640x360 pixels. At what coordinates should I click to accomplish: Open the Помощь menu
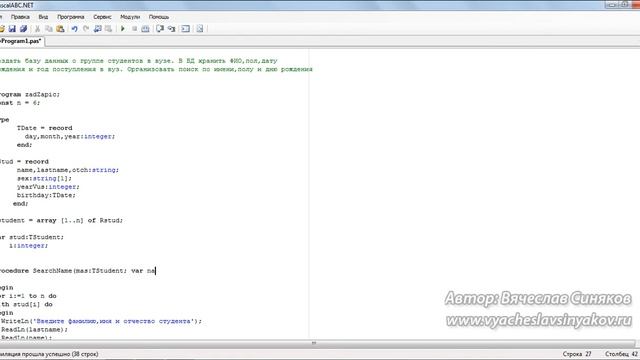(159, 17)
